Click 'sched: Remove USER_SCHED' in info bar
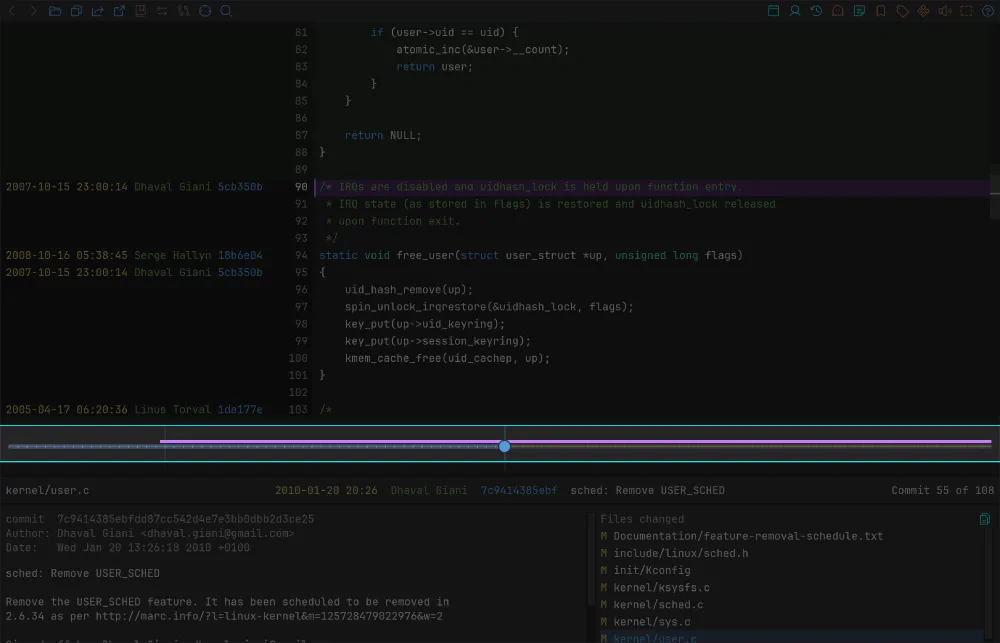The height and width of the screenshot is (643, 1000). [x=647, y=491]
